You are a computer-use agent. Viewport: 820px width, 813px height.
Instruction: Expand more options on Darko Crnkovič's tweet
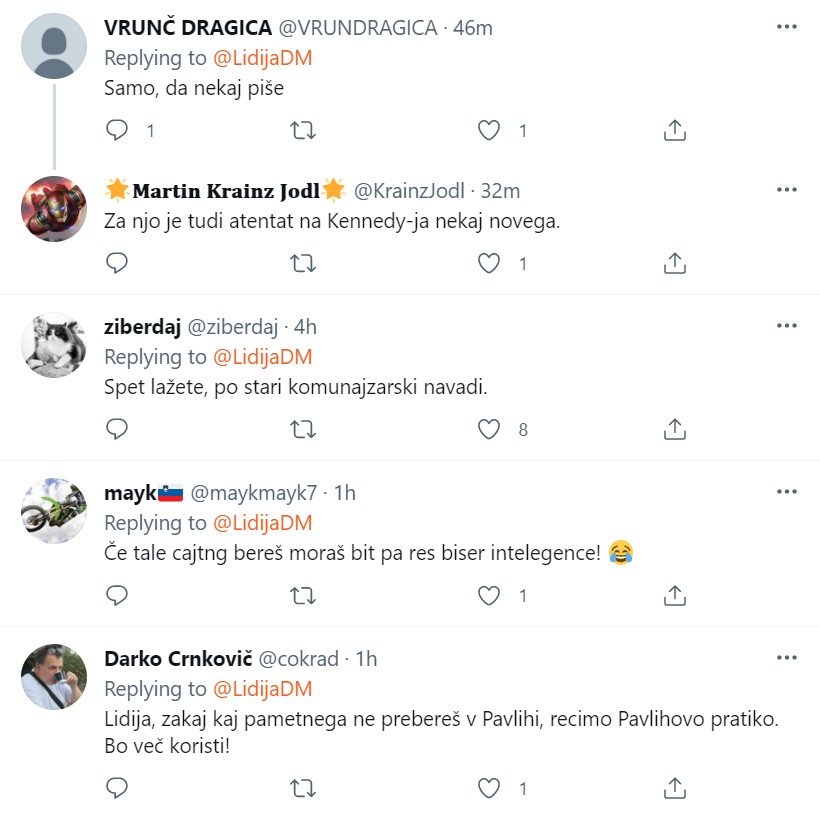[x=786, y=658]
